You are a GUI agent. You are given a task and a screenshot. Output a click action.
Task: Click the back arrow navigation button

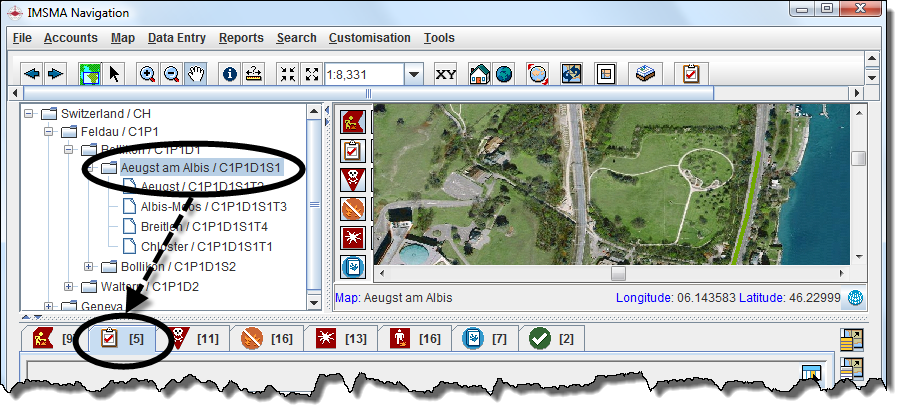32,74
